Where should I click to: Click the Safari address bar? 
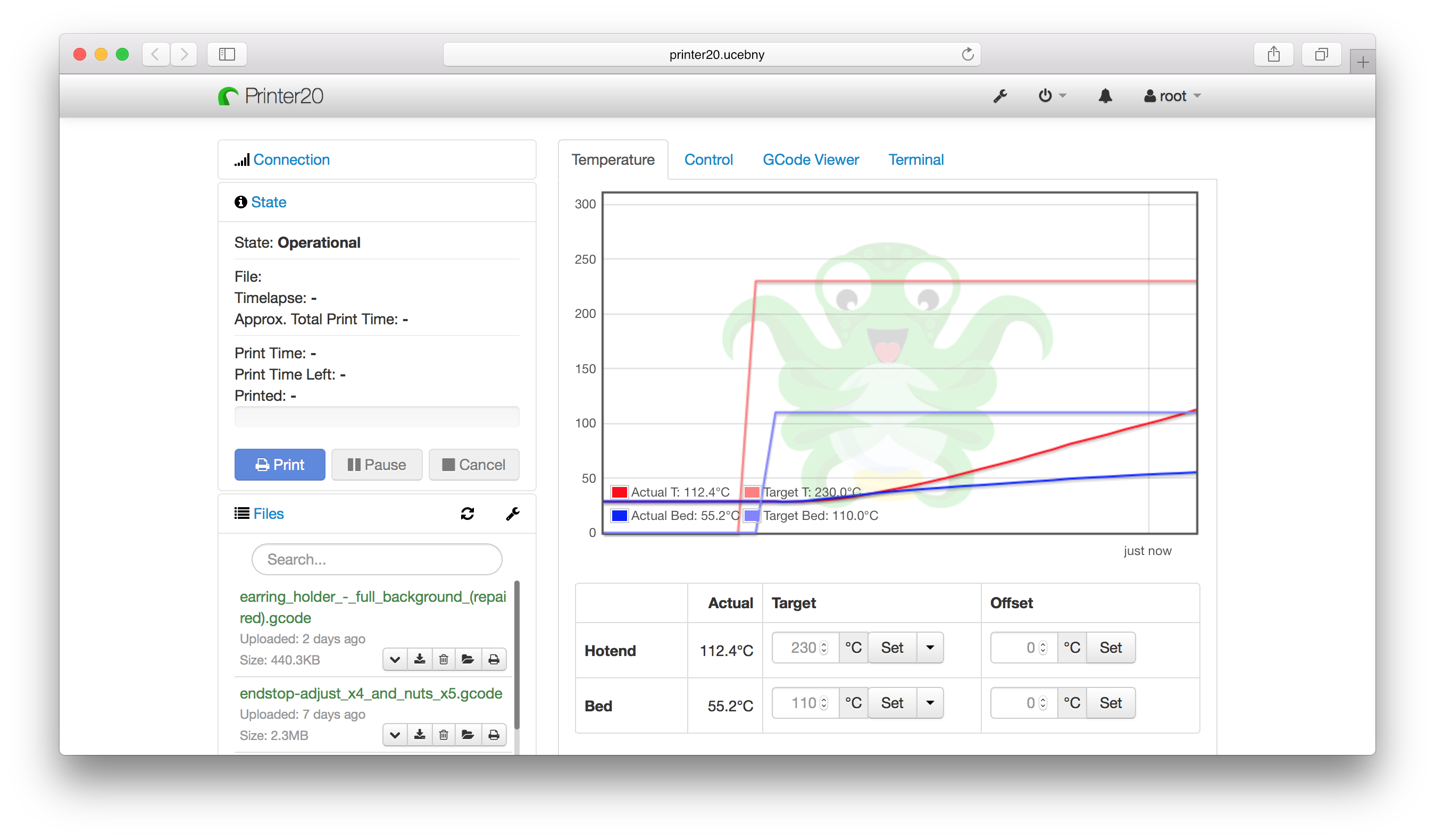[x=712, y=54]
